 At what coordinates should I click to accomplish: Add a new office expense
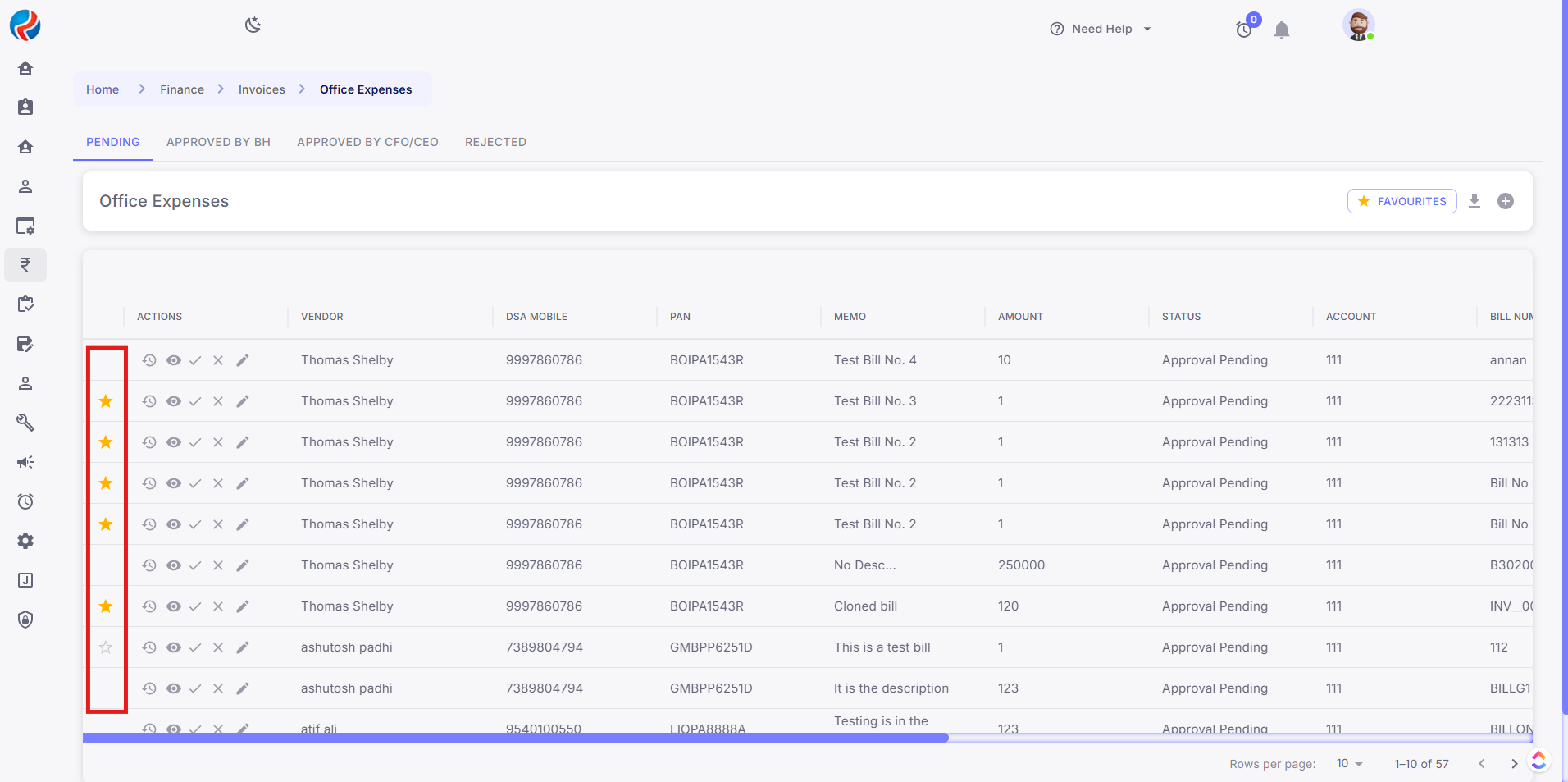click(x=1505, y=201)
